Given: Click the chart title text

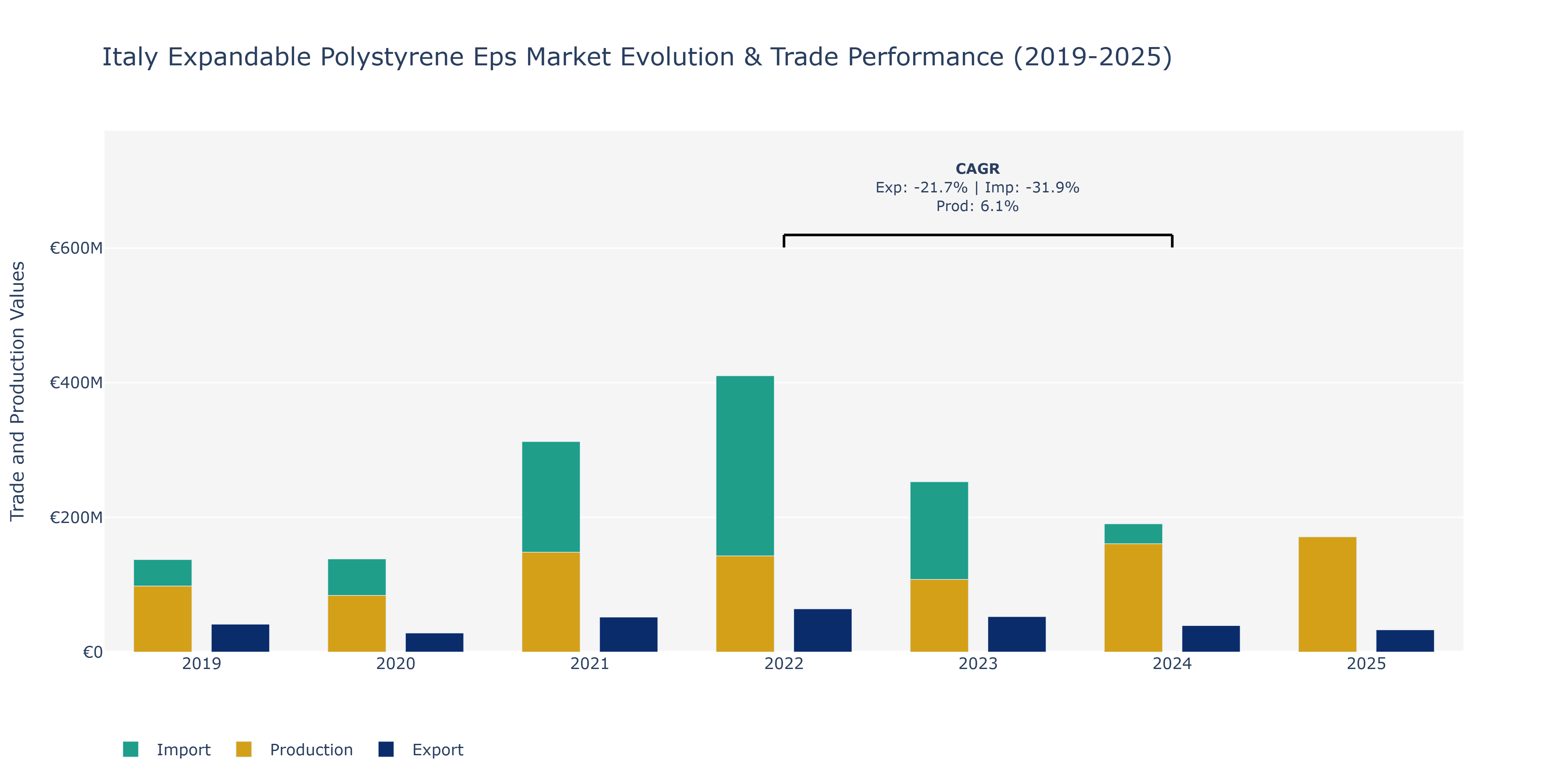Looking at the screenshot, I should coord(637,57).
